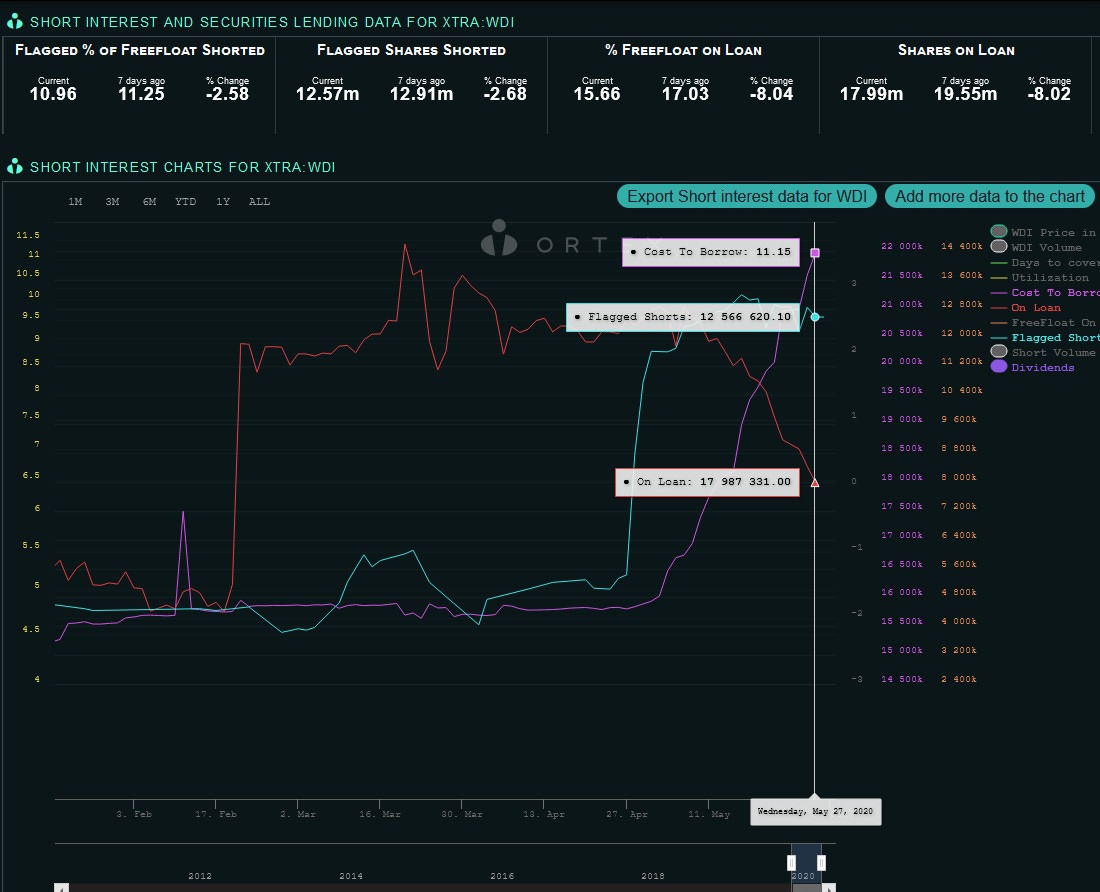Click the On Loan 17 987 331.00 tooltip

point(707,482)
